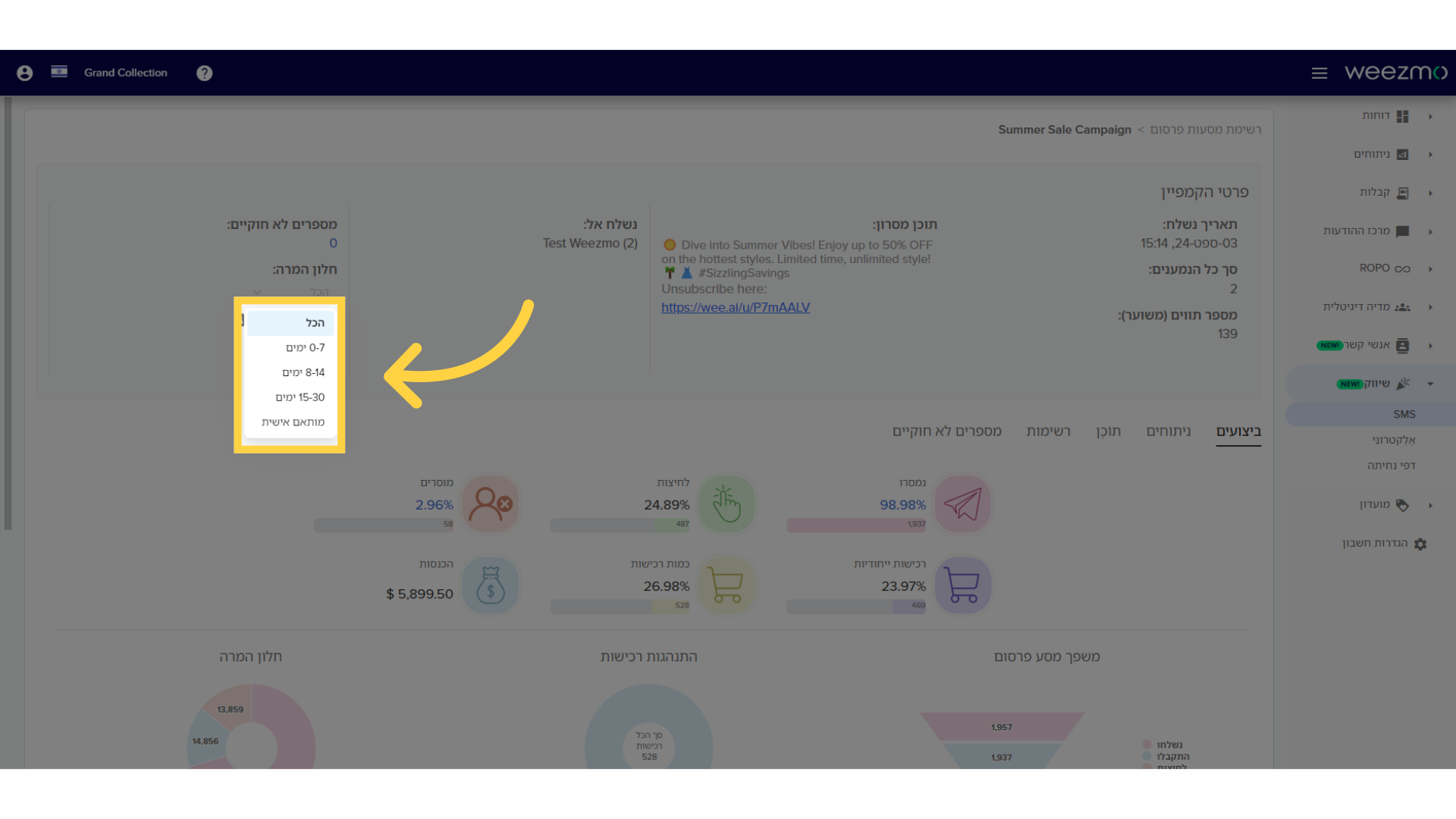Open the אלקטרוני sidebar item

pyautogui.click(x=1393, y=440)
